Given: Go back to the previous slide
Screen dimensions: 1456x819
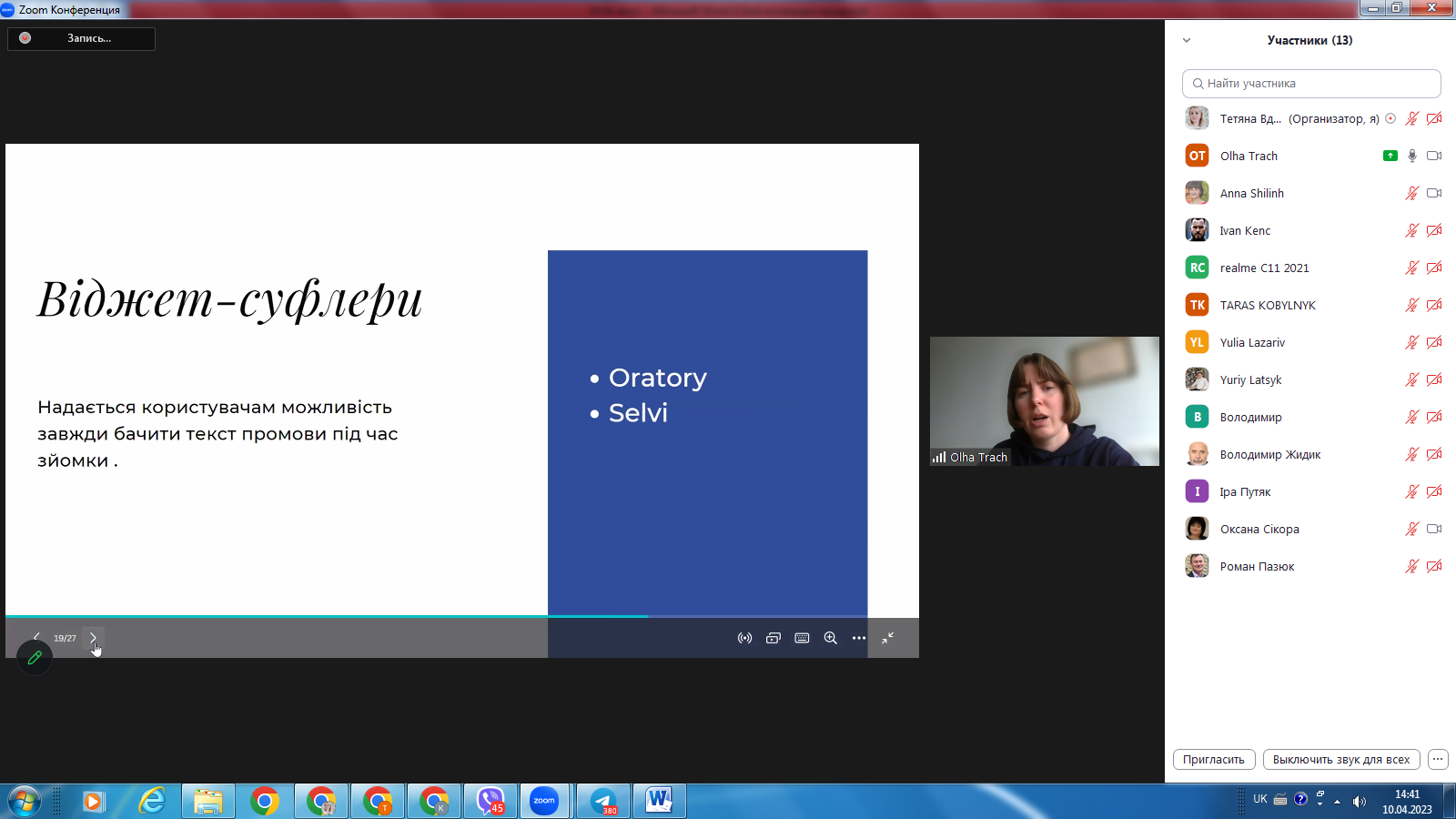Looking at the screenshot, I should (x=36, y=638).
